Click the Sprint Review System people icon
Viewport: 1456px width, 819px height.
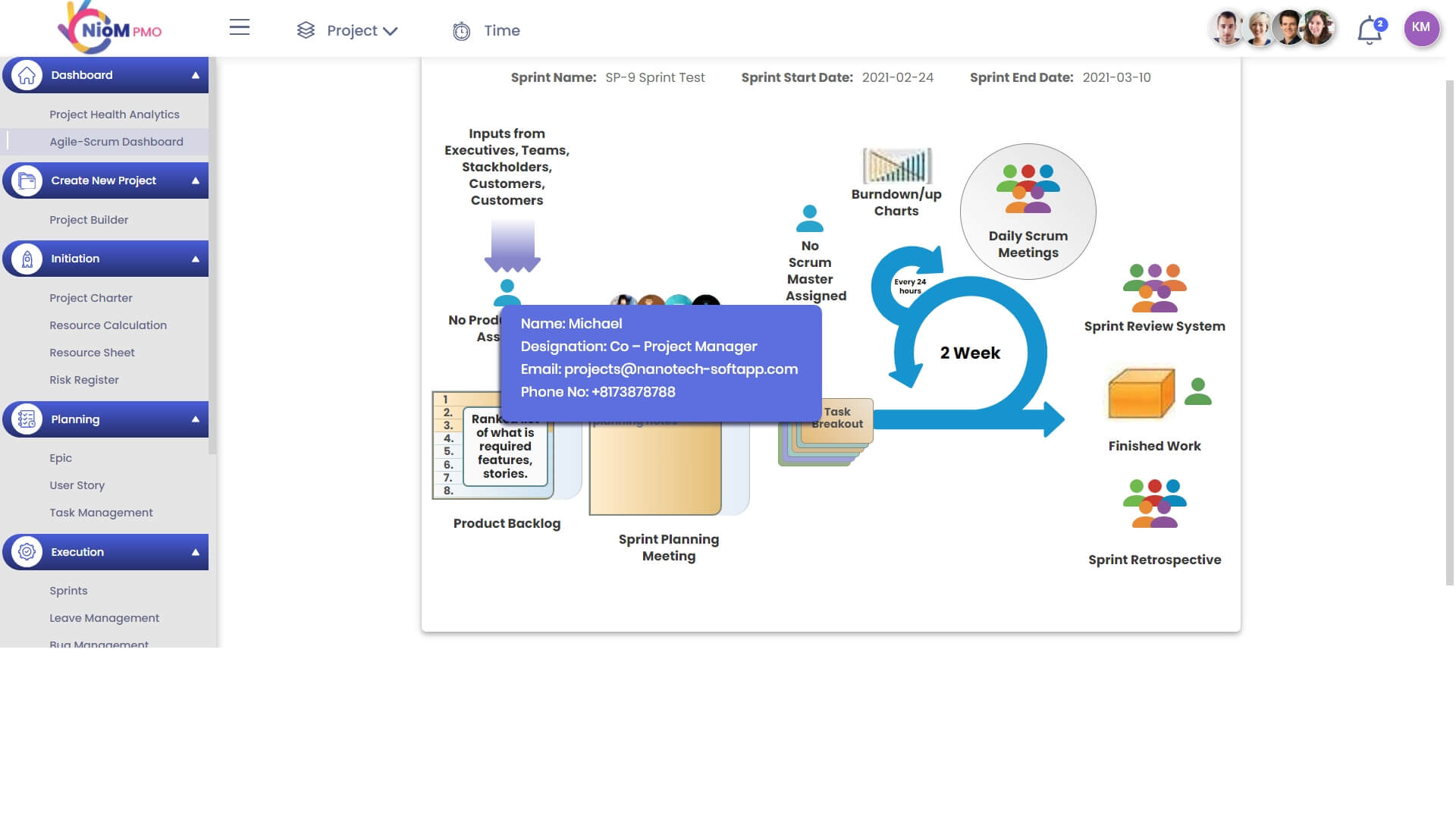click(x=1154, y=288)
